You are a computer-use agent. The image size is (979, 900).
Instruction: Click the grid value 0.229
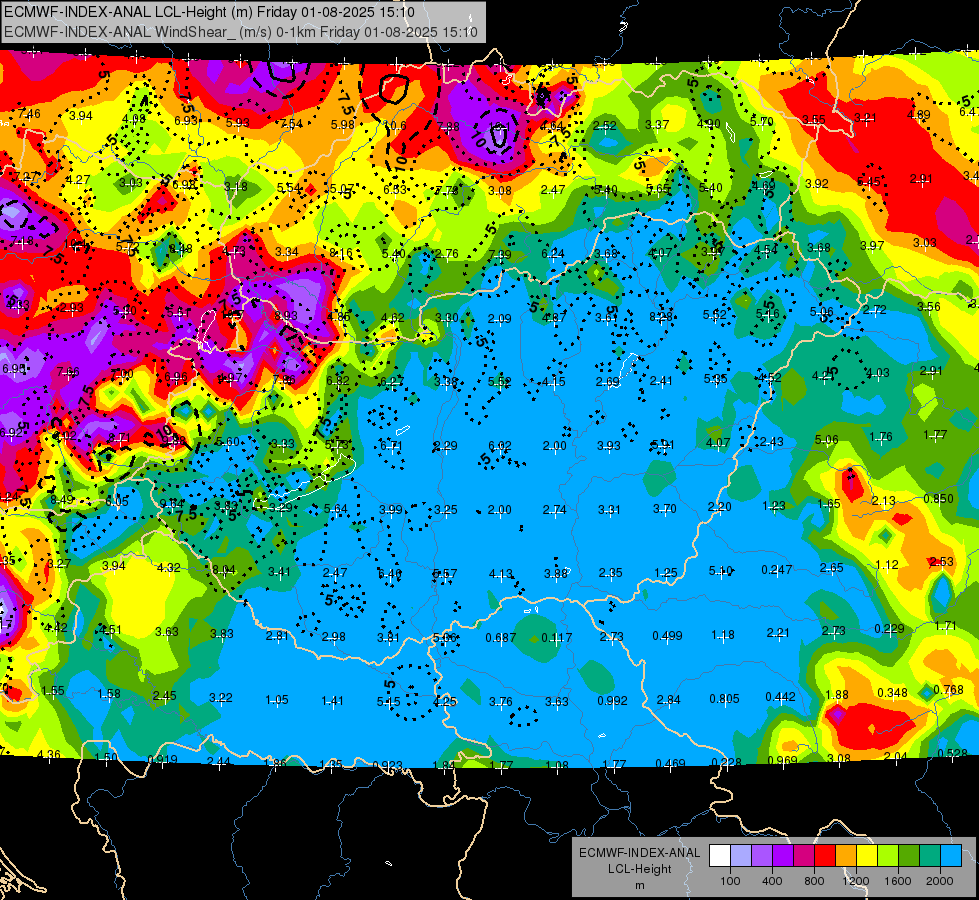(x=889, y=628)
